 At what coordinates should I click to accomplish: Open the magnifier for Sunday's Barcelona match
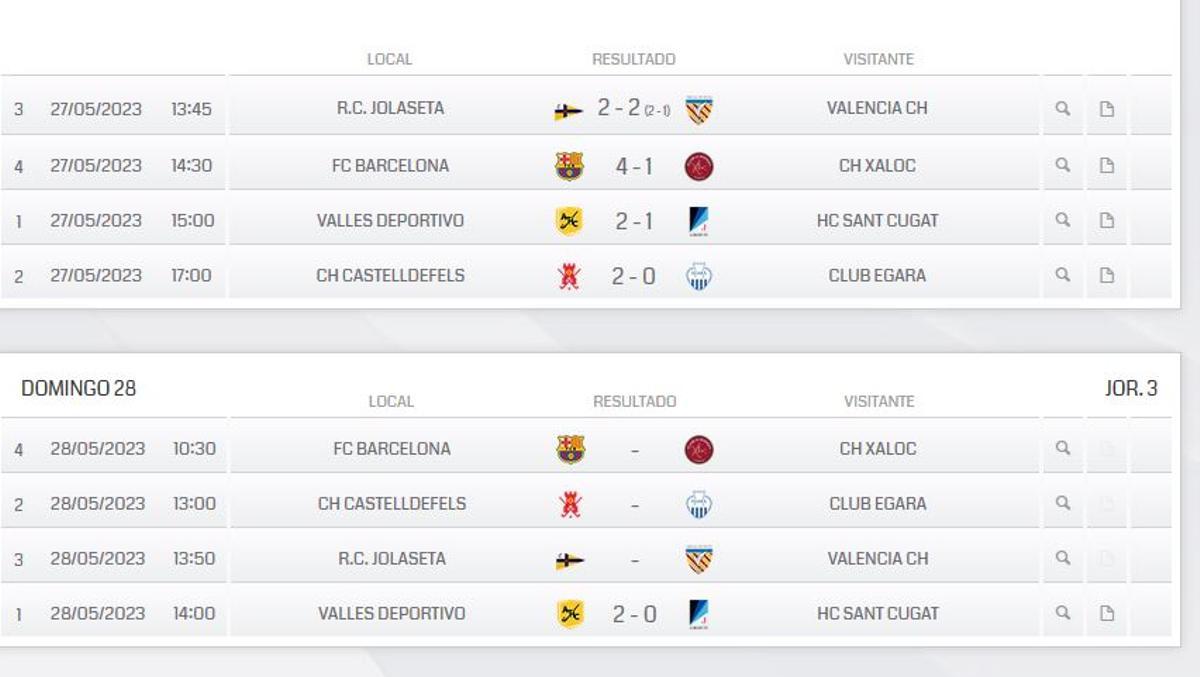pyautogui.click(x=1062, y=449)
